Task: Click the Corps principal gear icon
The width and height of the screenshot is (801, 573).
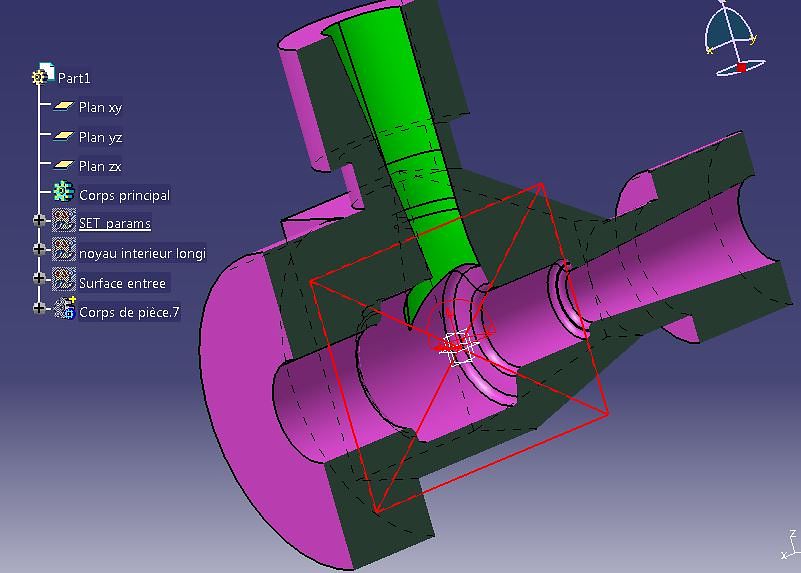Action: tap(64, 193)
